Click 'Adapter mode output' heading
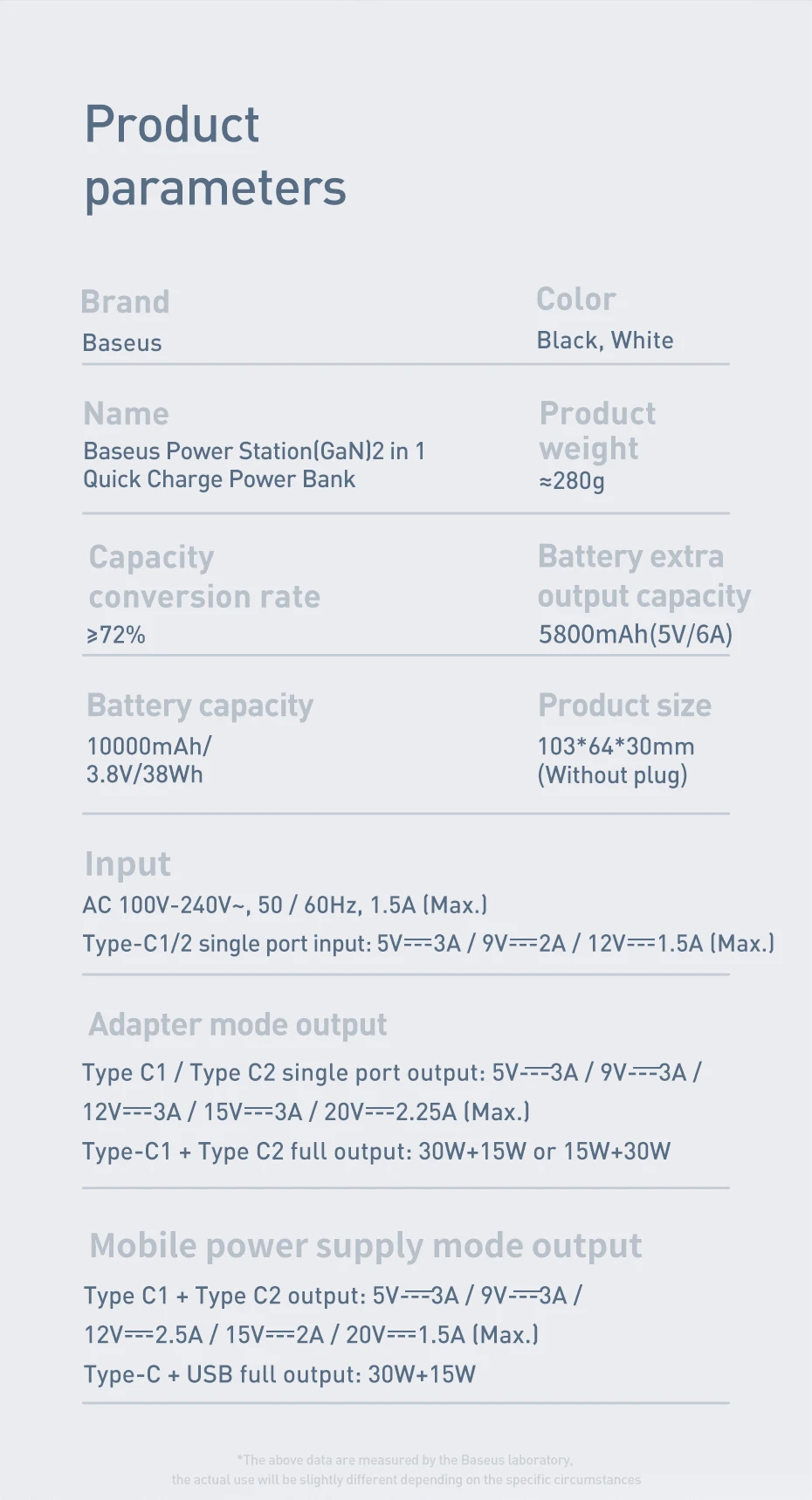Screen dimensions: 812x1500 coord(237,1025)
